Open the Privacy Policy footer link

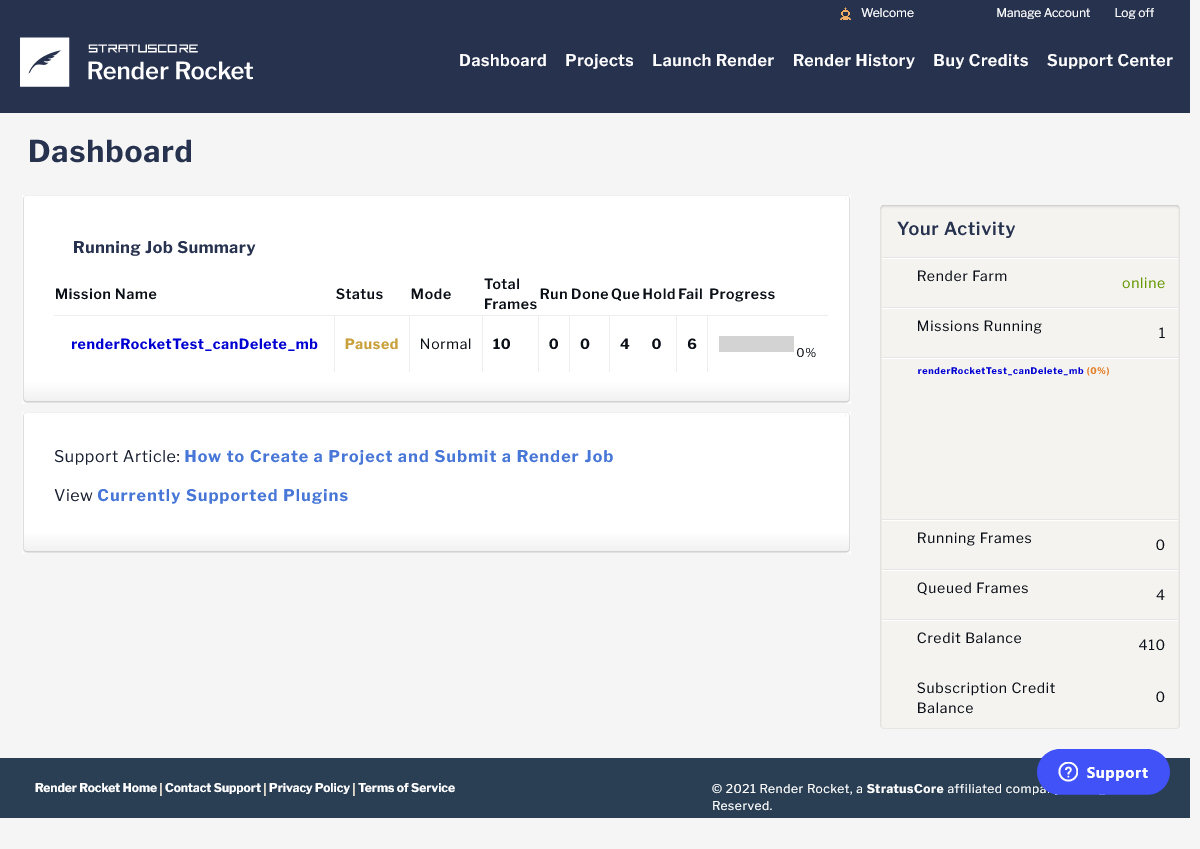pos(309,788)
